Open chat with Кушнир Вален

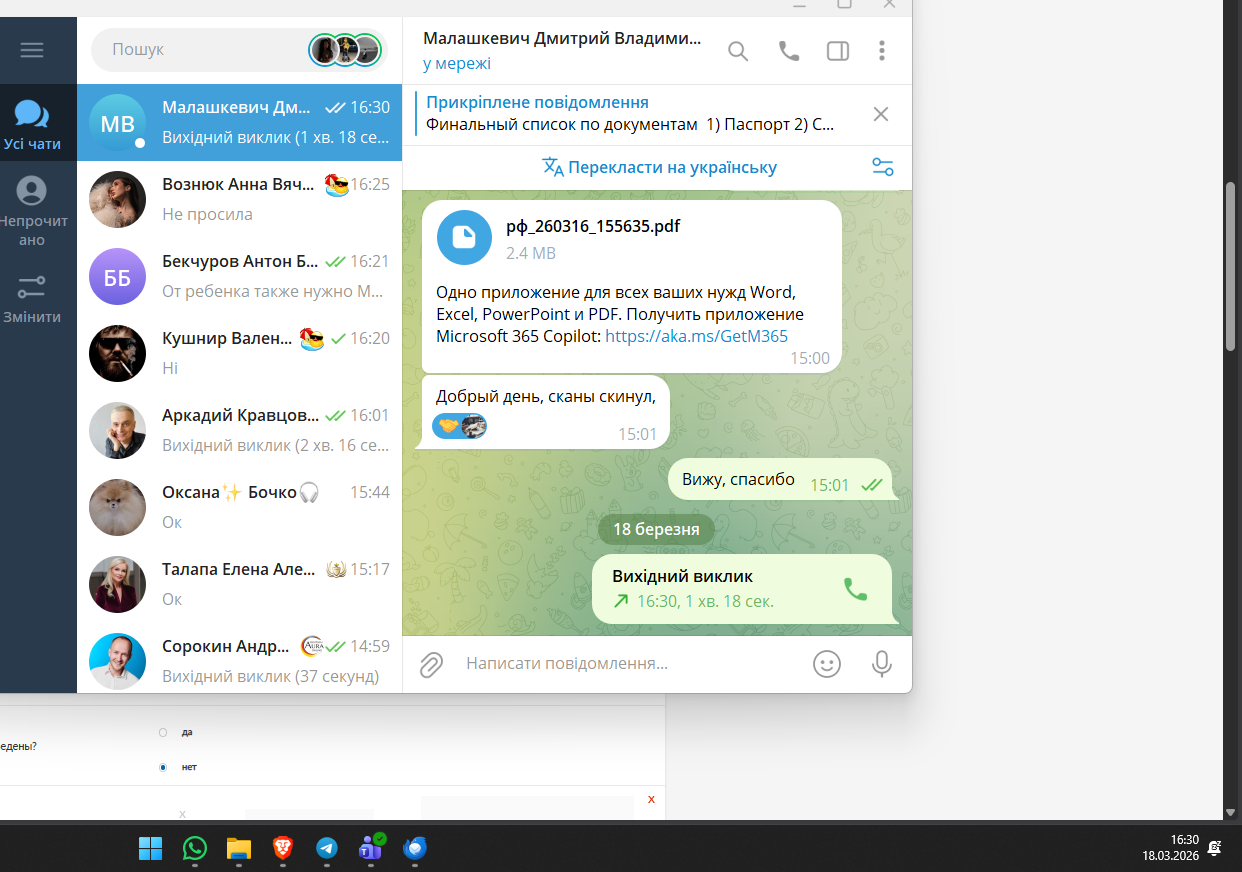(x=240, y=354)
